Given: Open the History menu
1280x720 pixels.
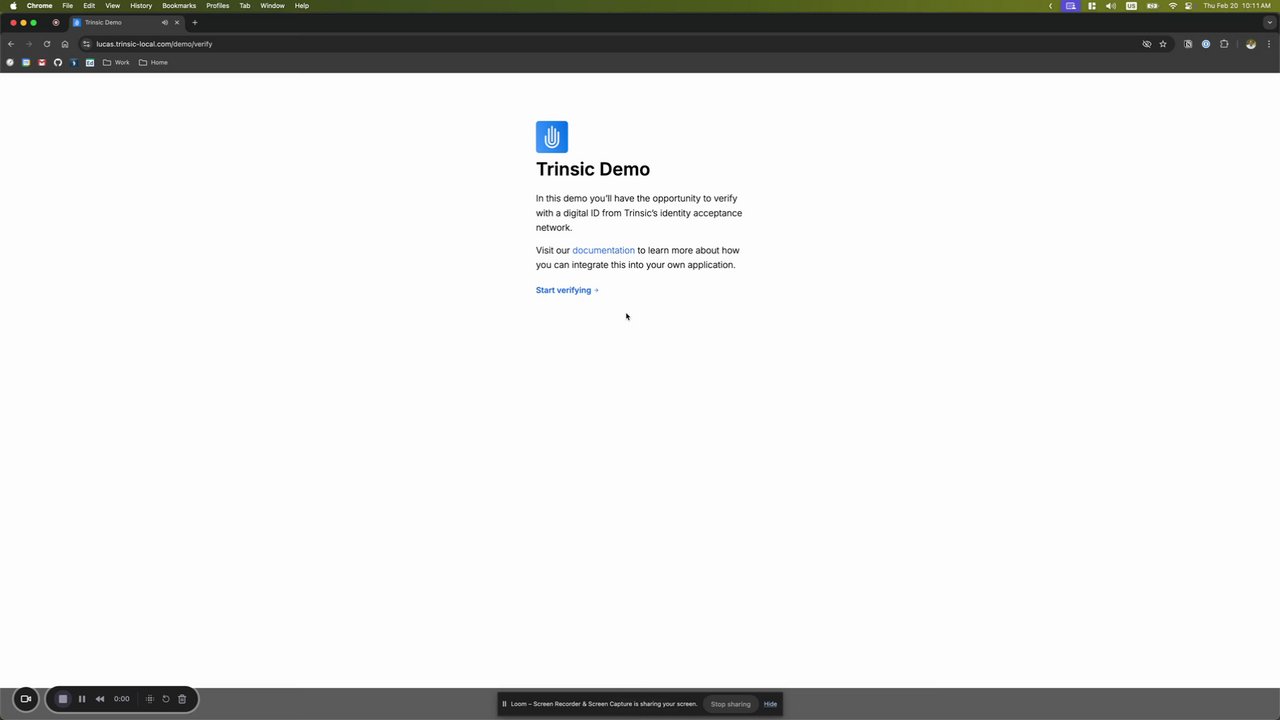Looking at the screenshot, I should pyautogui.click(x=141, y=6).
